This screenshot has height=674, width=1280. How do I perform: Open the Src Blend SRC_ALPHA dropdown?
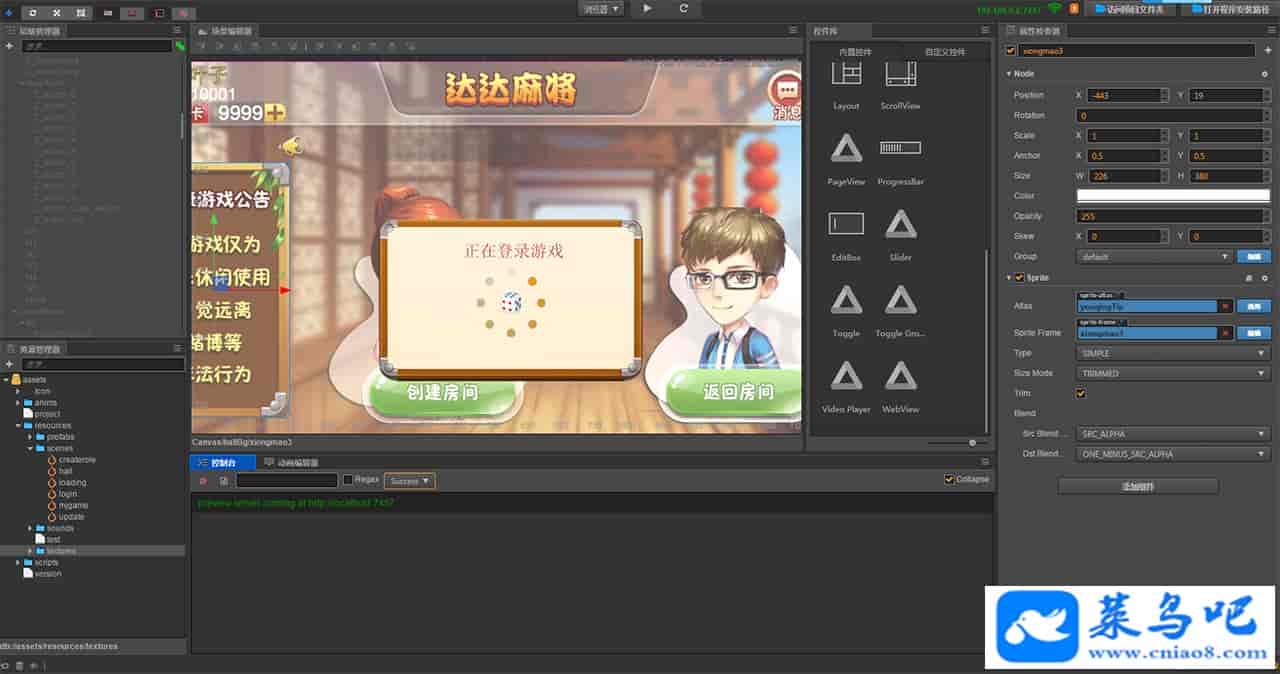(1172, 434)
